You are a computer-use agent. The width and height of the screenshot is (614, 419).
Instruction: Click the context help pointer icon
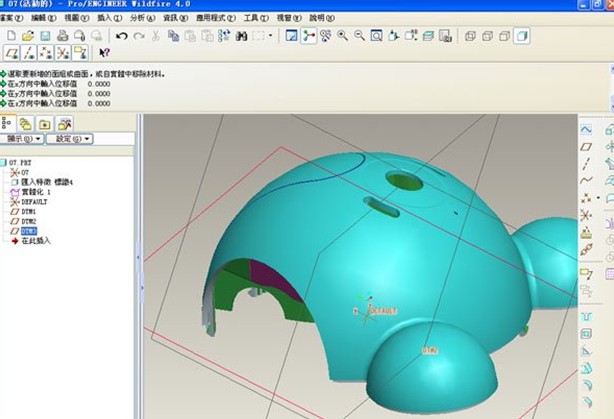point(104,52)
